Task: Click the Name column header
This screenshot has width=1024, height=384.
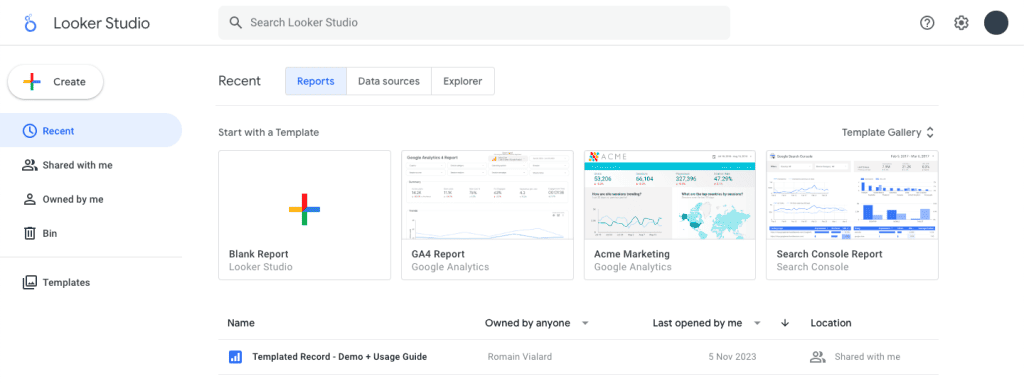Action: tap(241, 323)
